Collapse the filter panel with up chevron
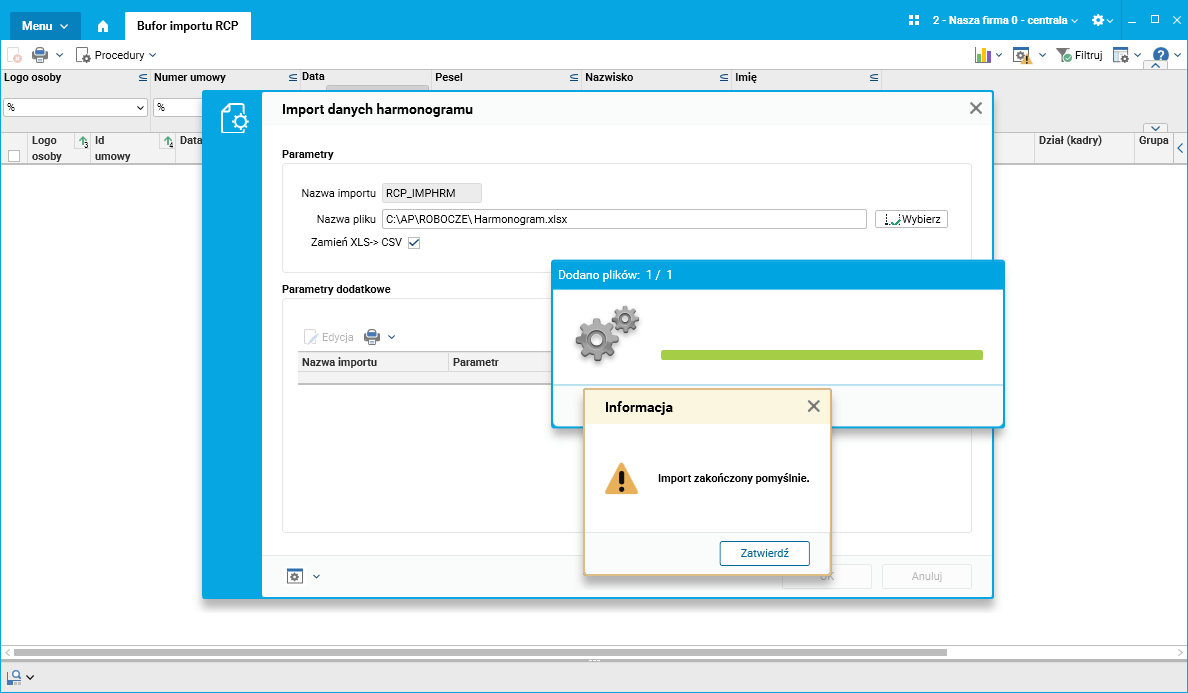1188x693 pixels. coord(1155,66)
